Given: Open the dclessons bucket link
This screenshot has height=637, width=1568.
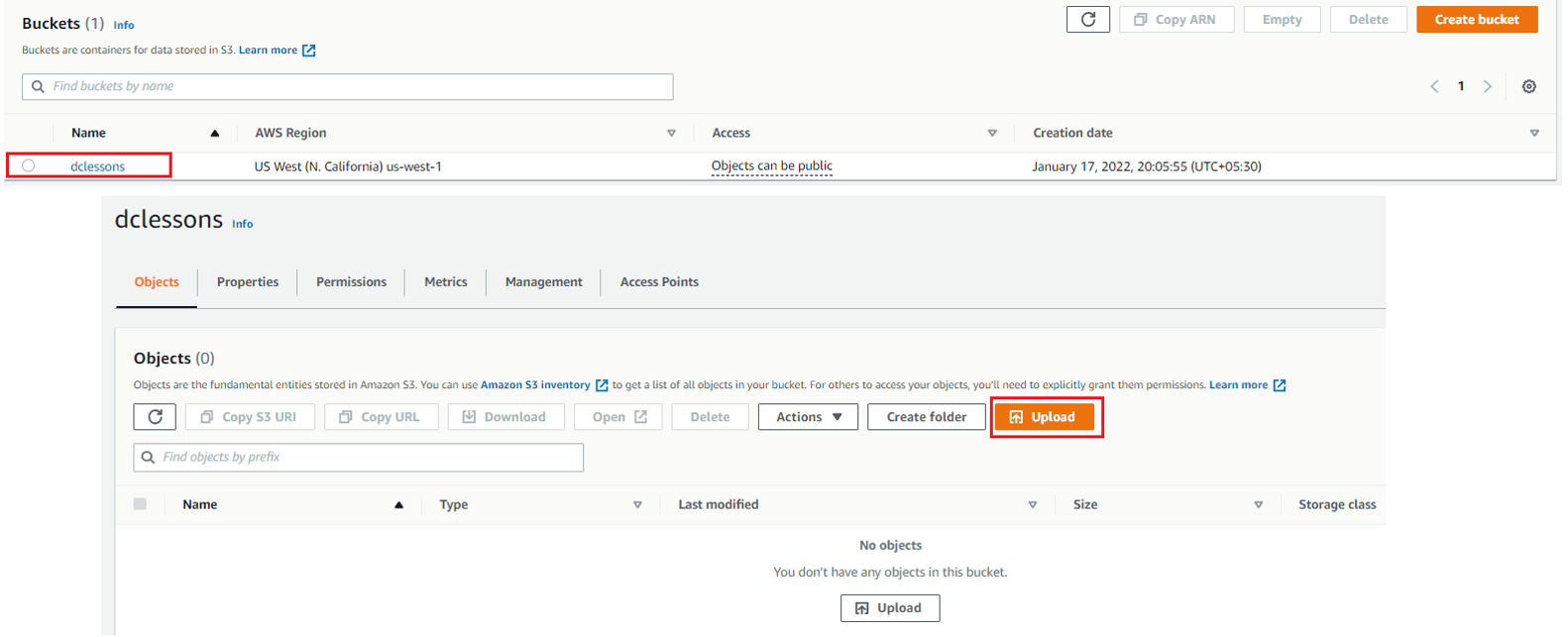Looking at the screenshot, I should tap(97, 166).
